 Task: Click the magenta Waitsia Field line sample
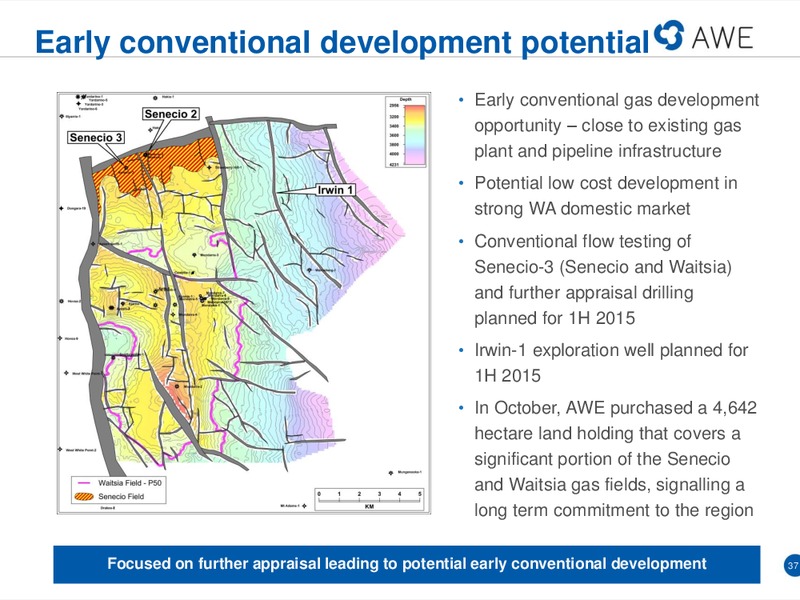pos(84,483)
